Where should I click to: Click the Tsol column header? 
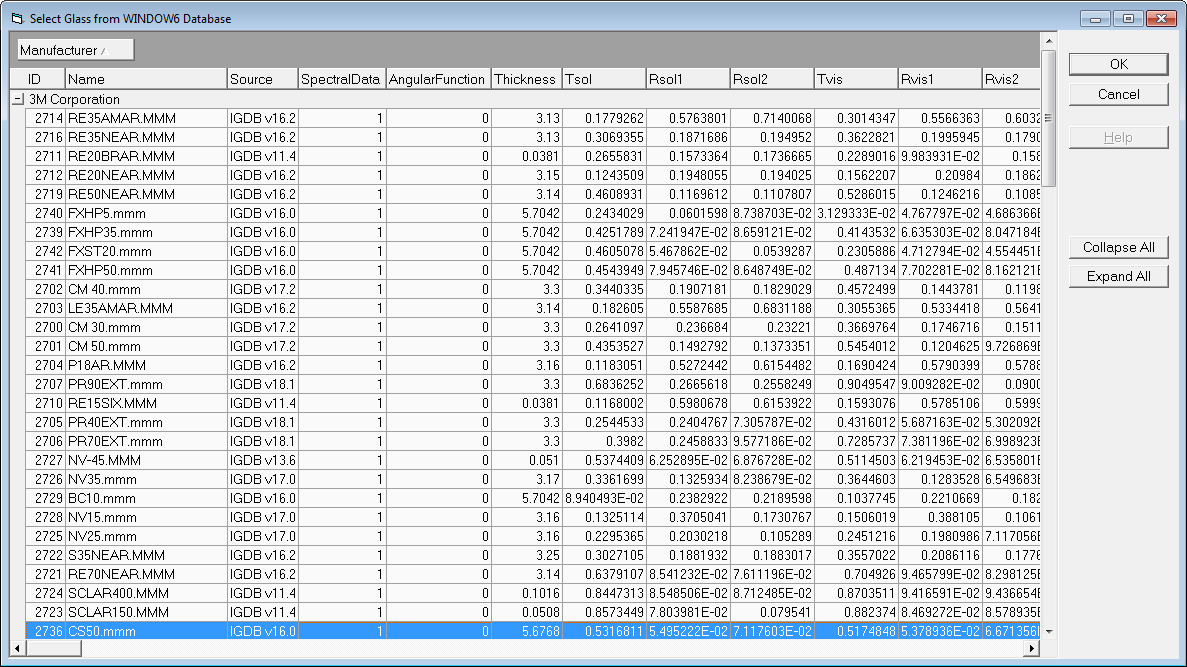click(603, 78)
